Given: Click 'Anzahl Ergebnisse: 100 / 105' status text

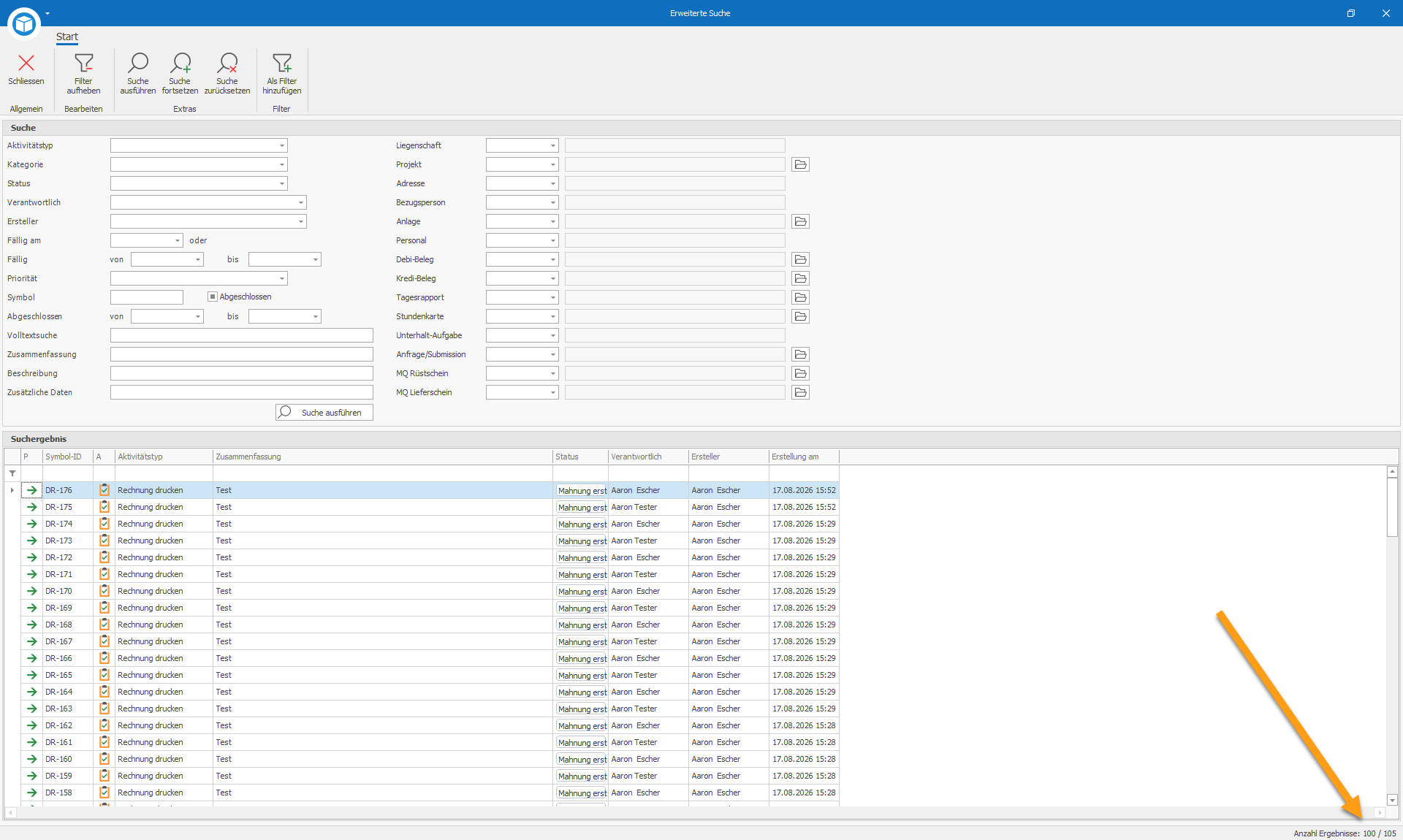Looking at the screenshot, I should click(x=1345, y=833).
